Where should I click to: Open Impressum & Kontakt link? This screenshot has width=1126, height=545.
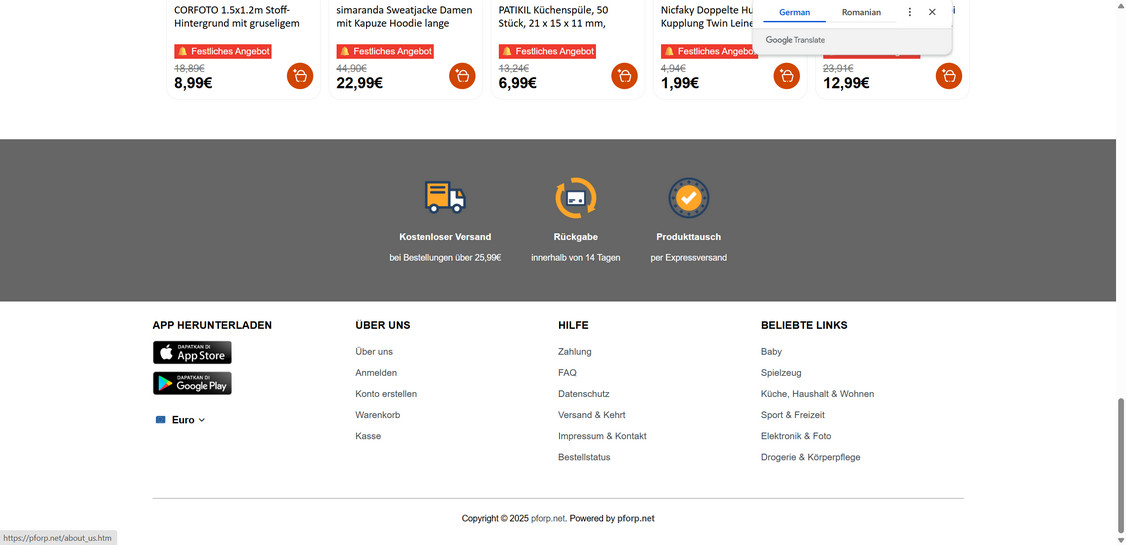(602, 436)
